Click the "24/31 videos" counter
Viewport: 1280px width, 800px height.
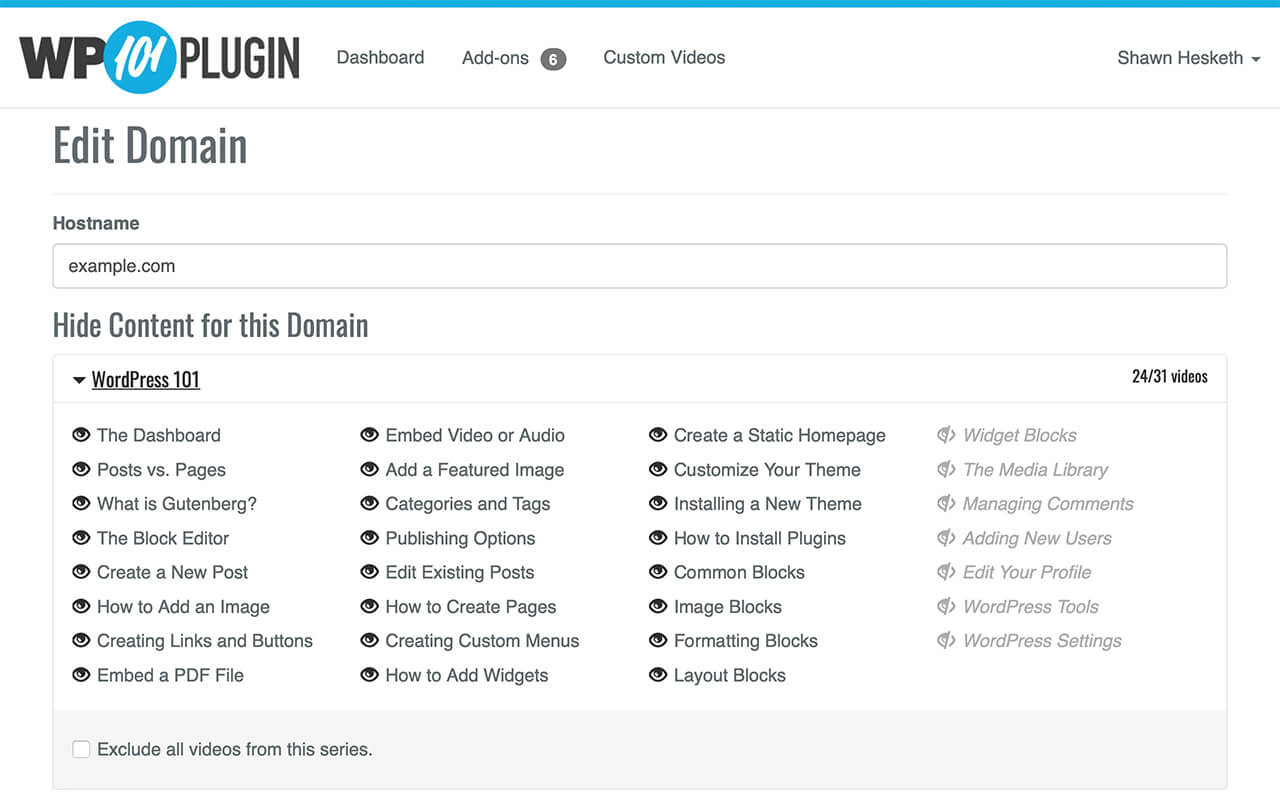(x=1170, y=377)
